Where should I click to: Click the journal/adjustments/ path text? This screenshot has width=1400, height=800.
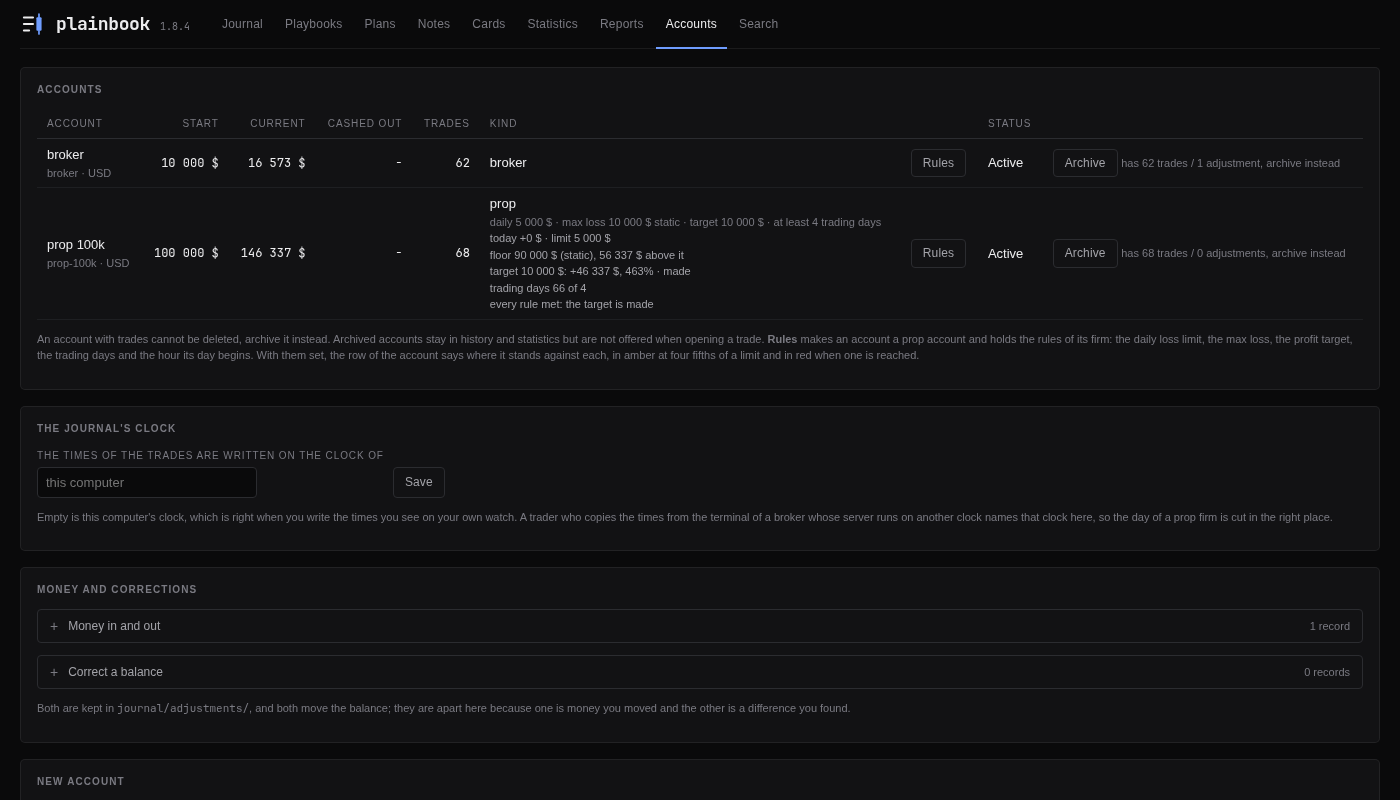click(183, 708)
